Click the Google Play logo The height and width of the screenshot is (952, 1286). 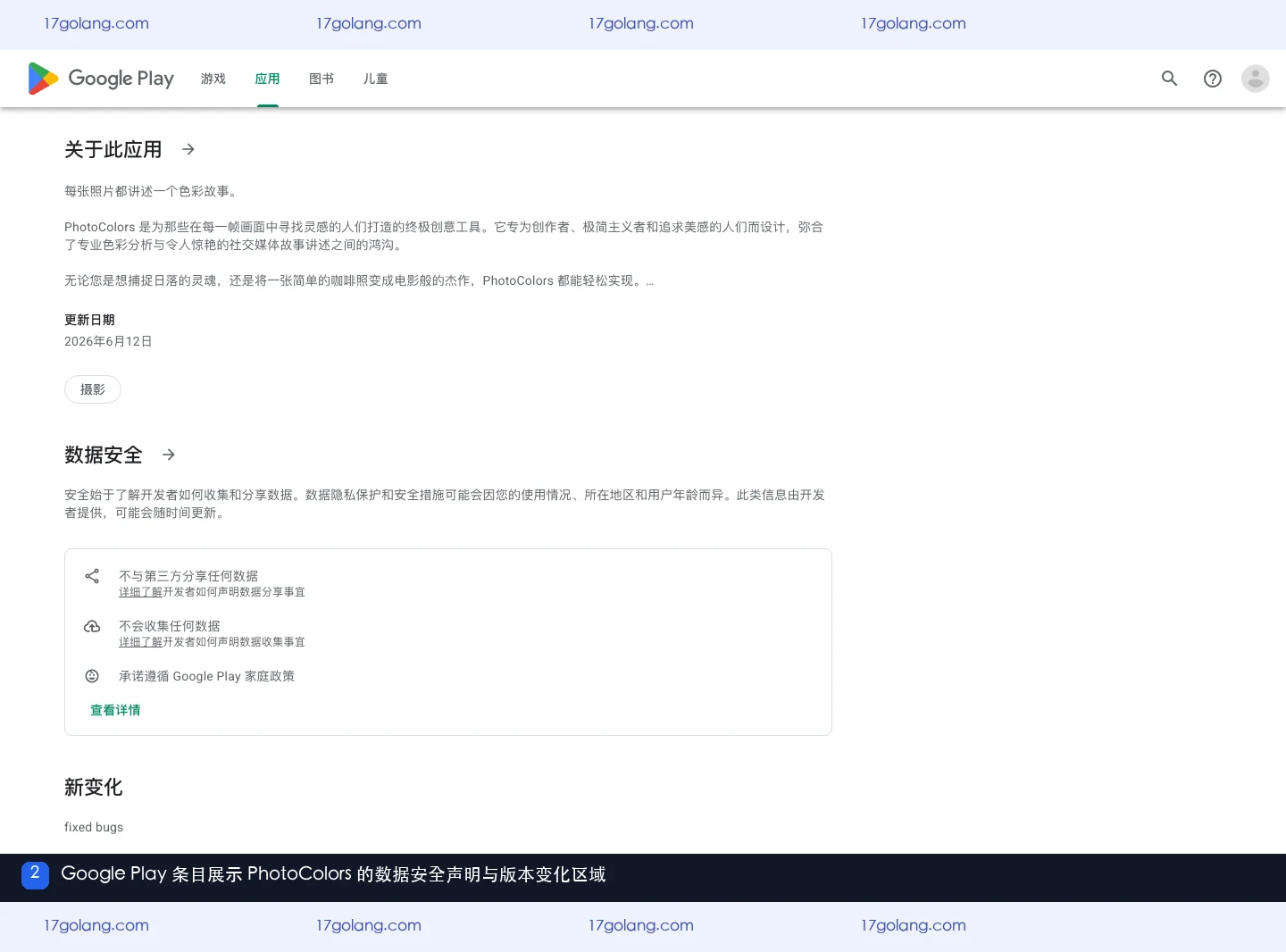(101, 79)
